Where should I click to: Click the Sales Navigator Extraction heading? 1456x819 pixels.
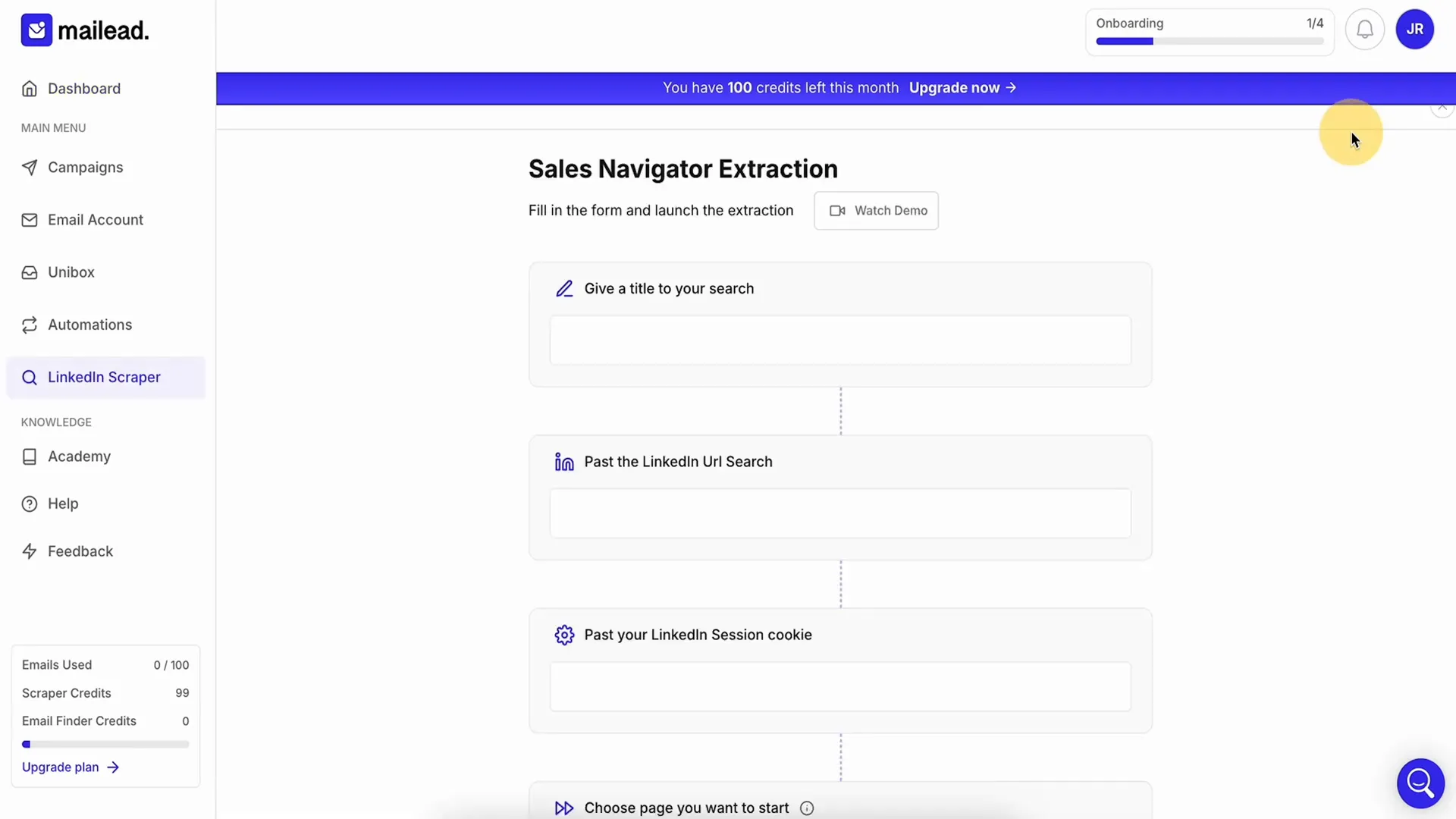point(682,169)
